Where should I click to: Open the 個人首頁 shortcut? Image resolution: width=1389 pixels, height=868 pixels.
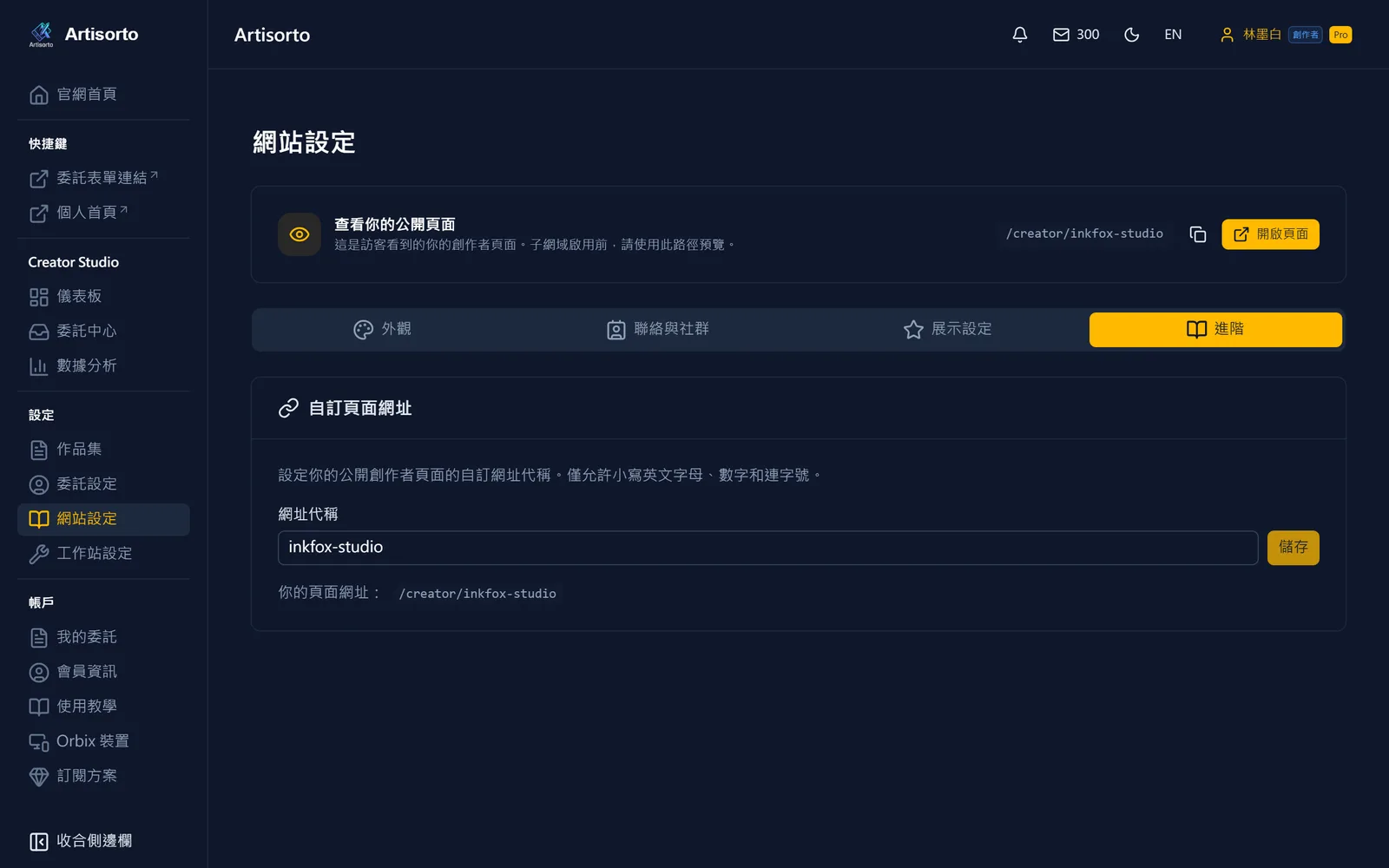pyautogui.click(x=103, y=213)
